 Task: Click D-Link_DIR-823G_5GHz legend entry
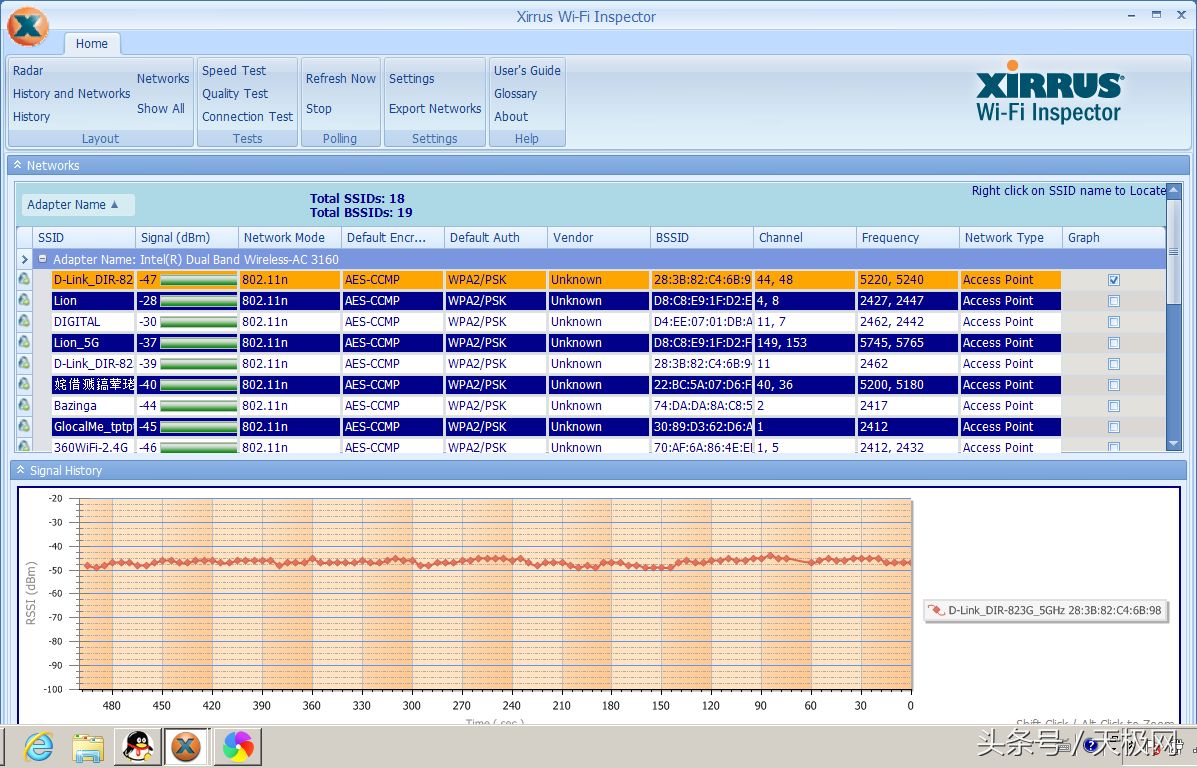pyautogui.click(x=1046, y=610)
